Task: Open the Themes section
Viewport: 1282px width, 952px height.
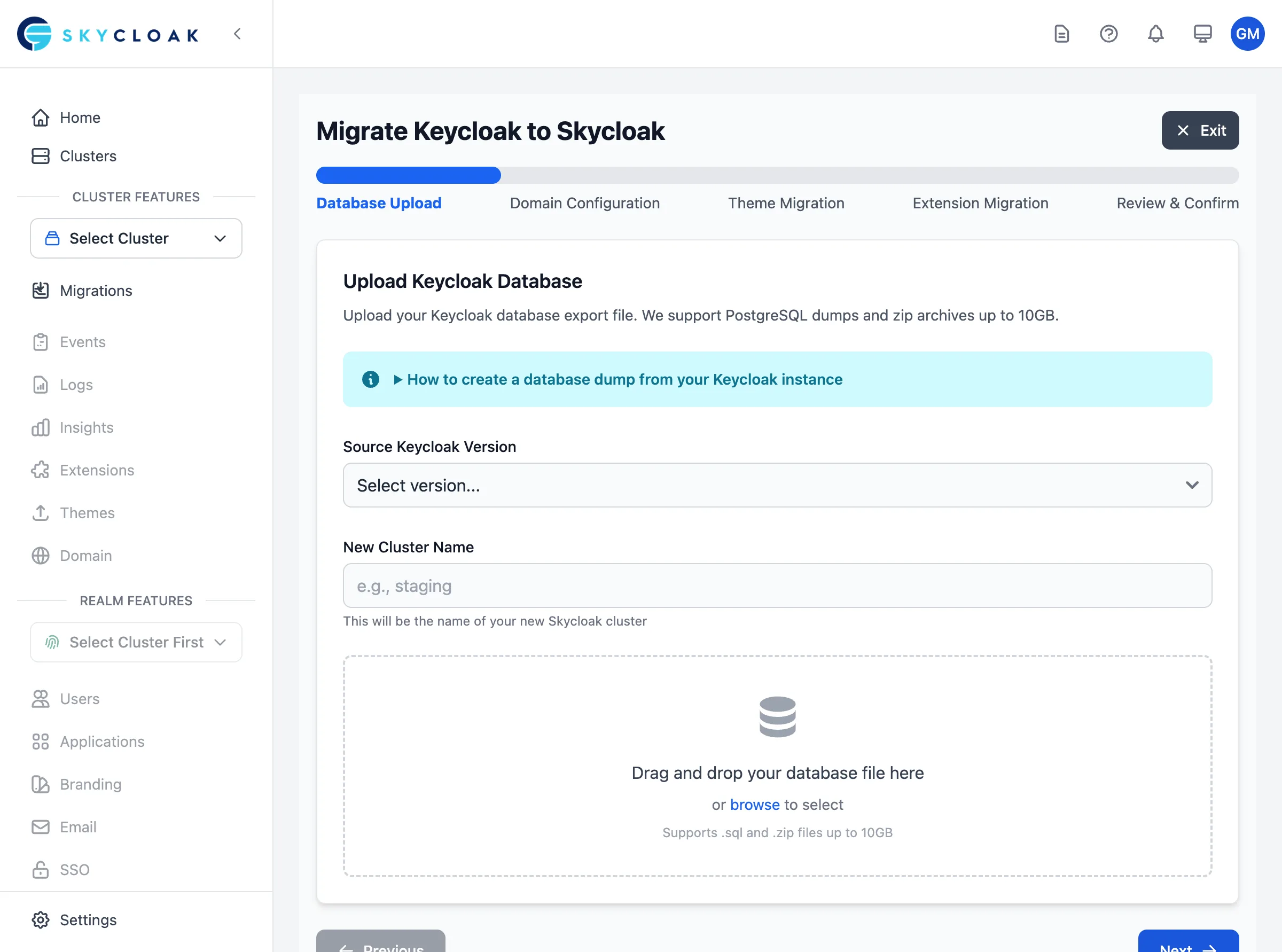Action: coord(87,513)
